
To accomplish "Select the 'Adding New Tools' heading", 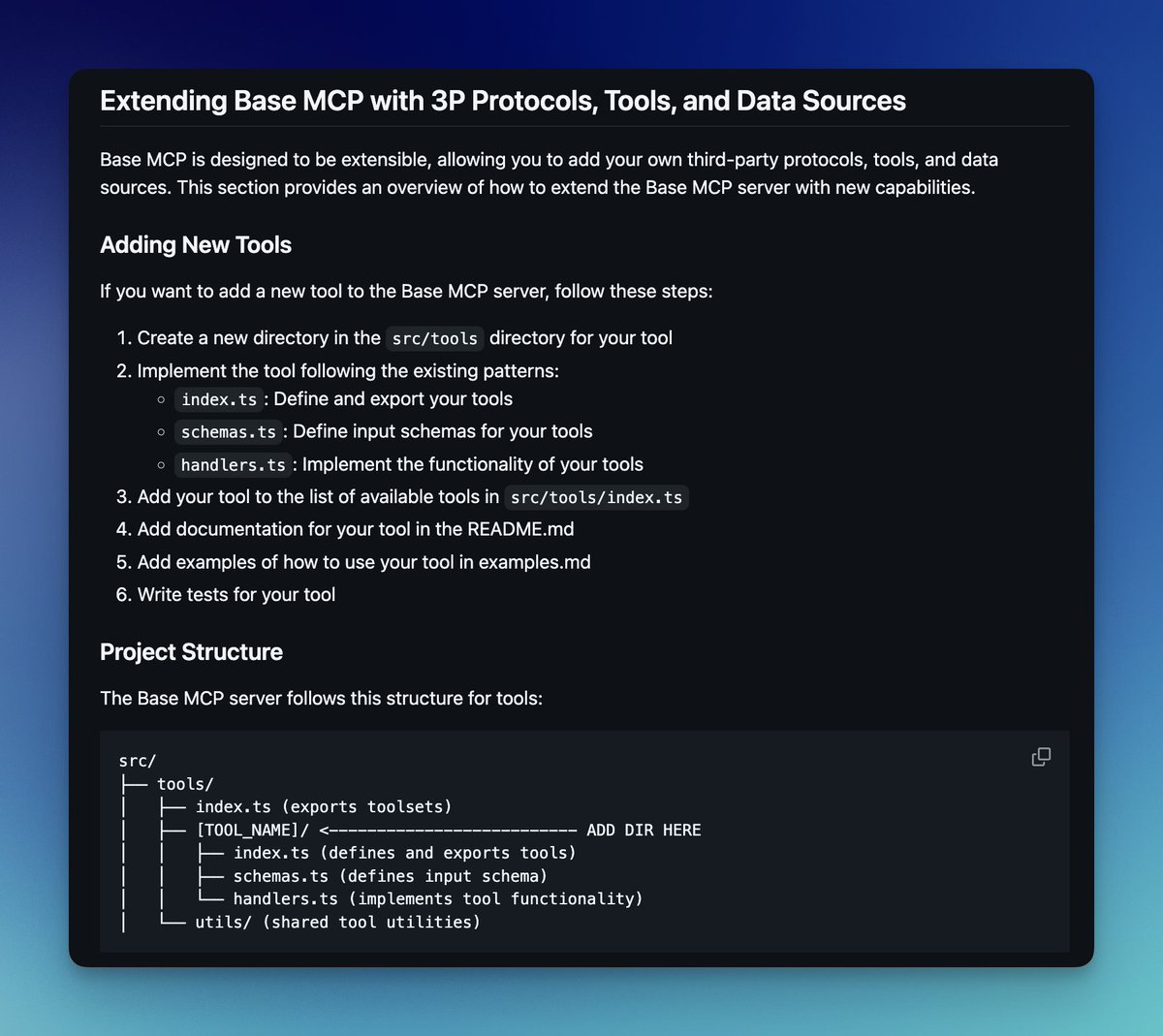I will click(x=196, y=245).
